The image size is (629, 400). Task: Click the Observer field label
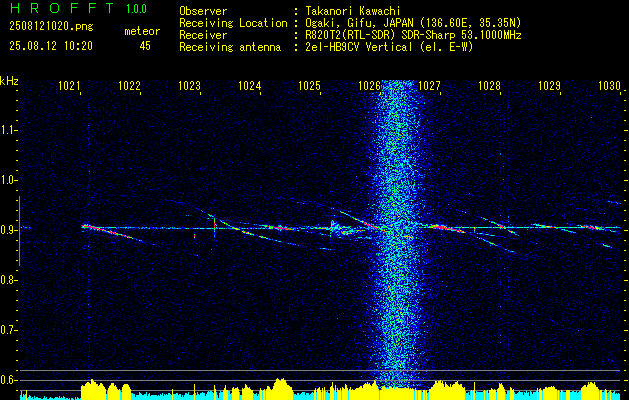[x=203, y=11]
